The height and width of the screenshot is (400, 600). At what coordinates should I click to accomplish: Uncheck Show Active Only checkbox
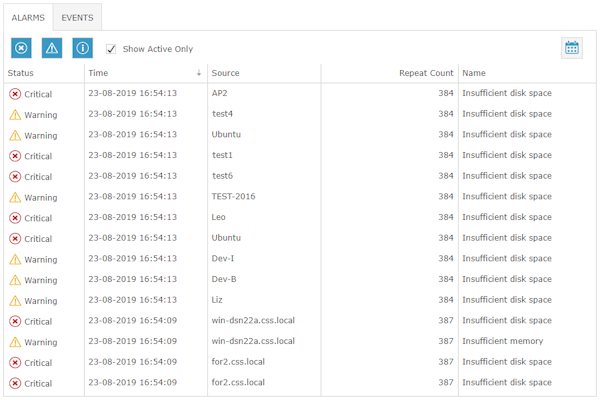[111, 49]
